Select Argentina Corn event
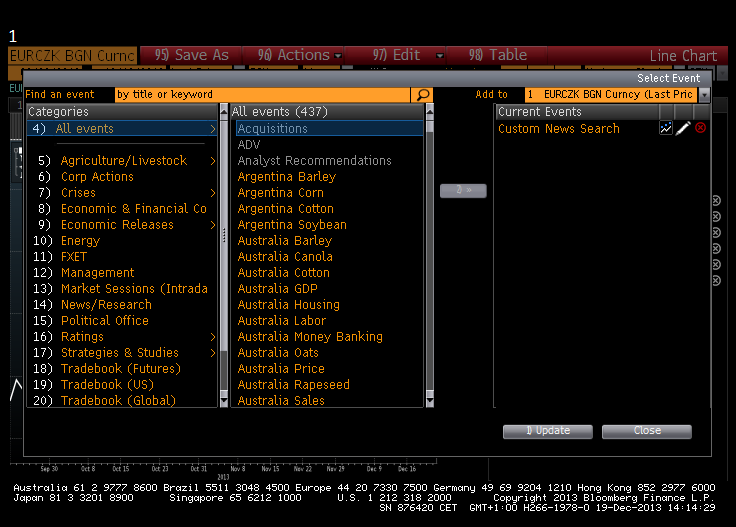 [x=281, y=193]
